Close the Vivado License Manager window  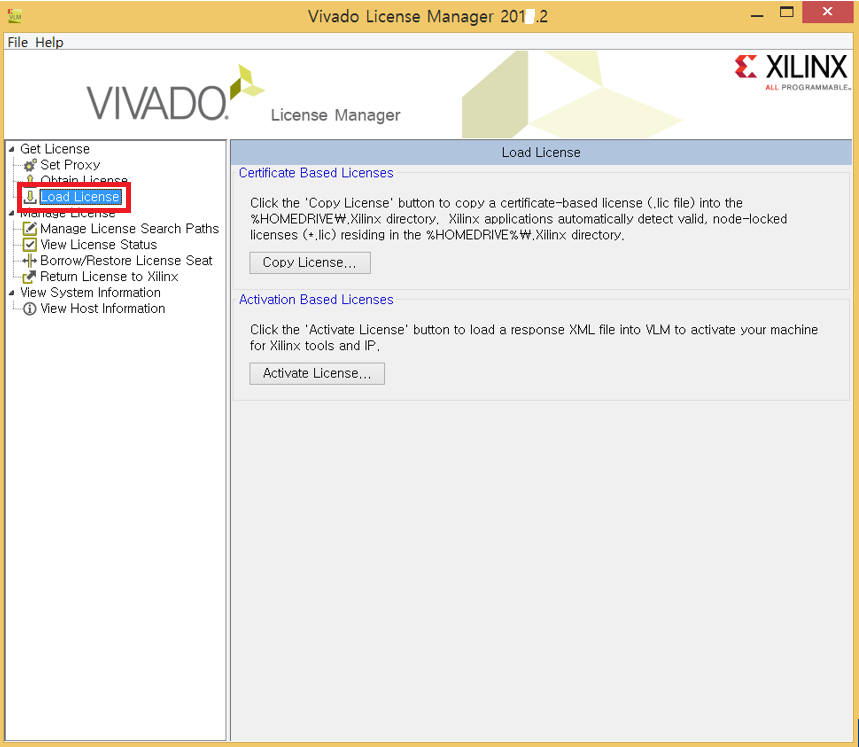point(827,12)
